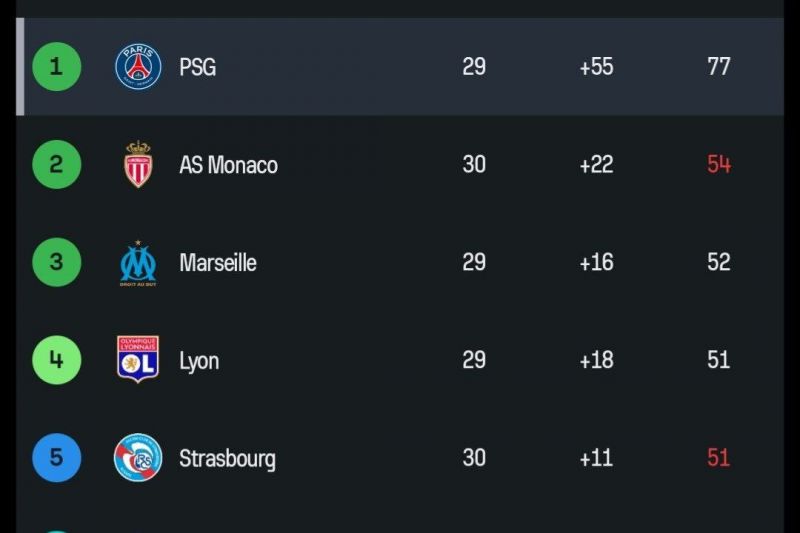Open the AS Monaco team name link
800x533 pixels.
click(228, 165)
